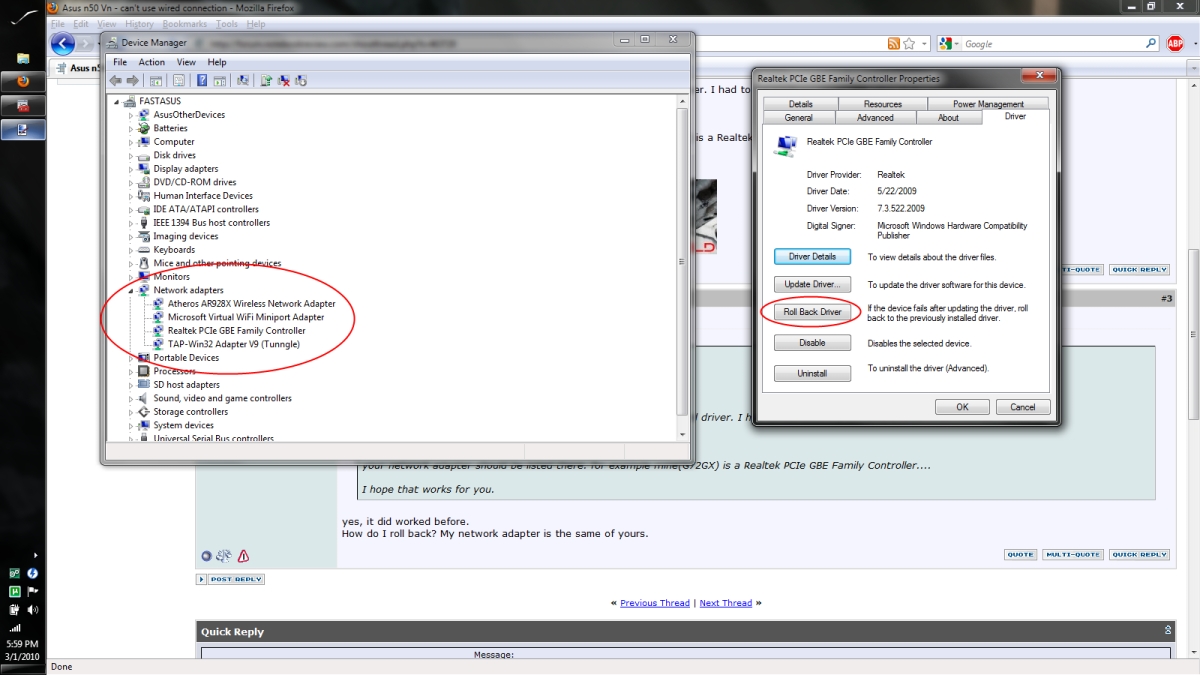This screenshot has height=675, width=1200.
Task: Click the Next Thread link
Action: (x=726, y=603)
